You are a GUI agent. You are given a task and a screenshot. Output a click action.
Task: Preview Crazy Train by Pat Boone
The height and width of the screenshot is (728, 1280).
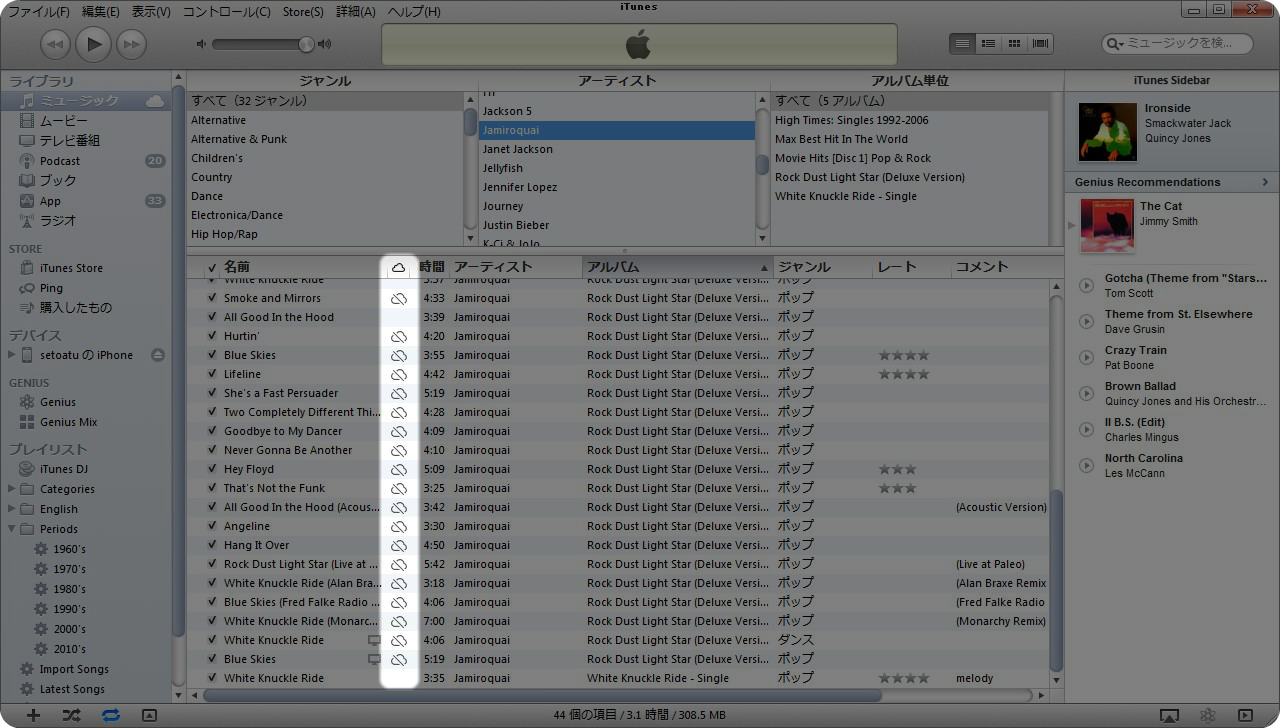click(1086, 358)
